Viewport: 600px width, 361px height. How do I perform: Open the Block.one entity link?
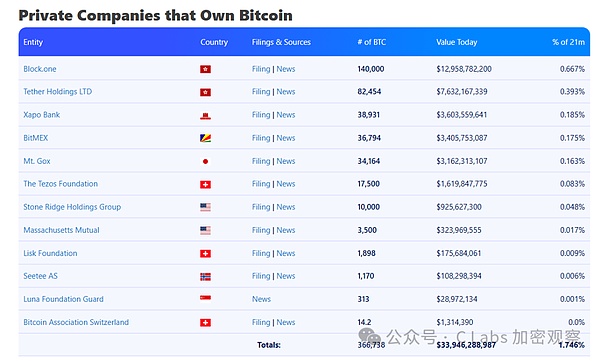coord(40,69)
